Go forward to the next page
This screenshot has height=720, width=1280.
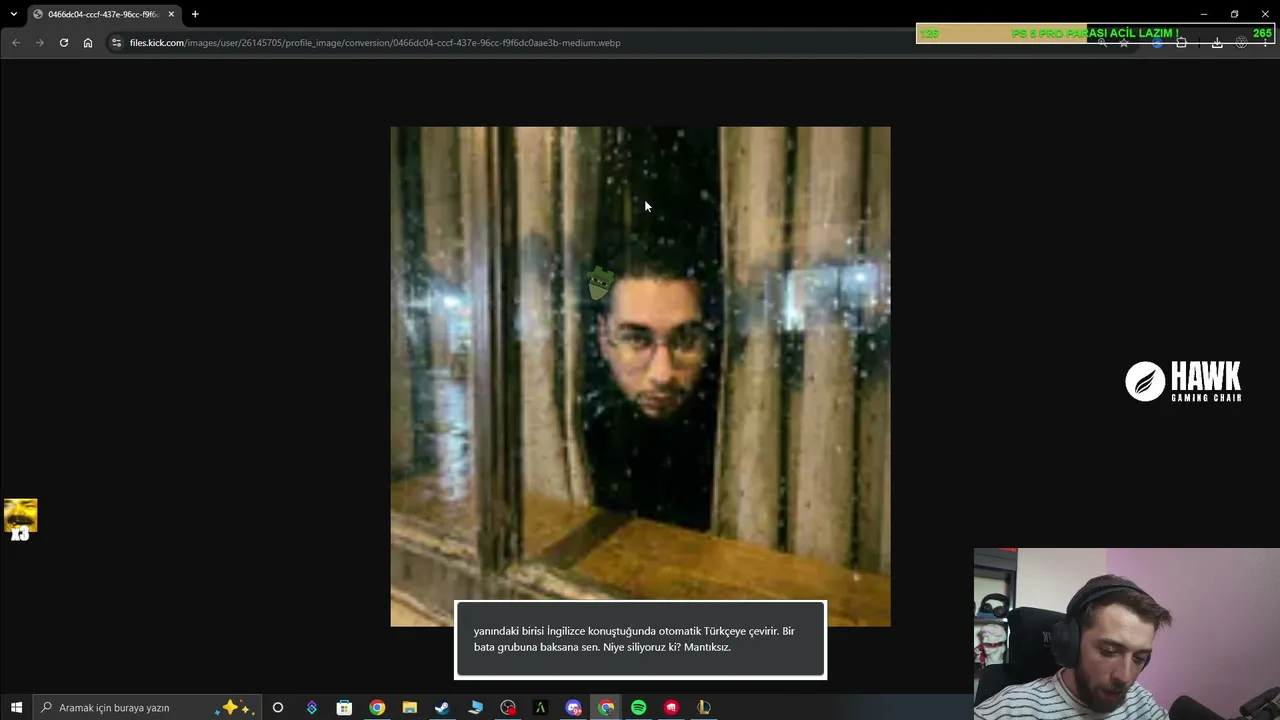[40, 43]
